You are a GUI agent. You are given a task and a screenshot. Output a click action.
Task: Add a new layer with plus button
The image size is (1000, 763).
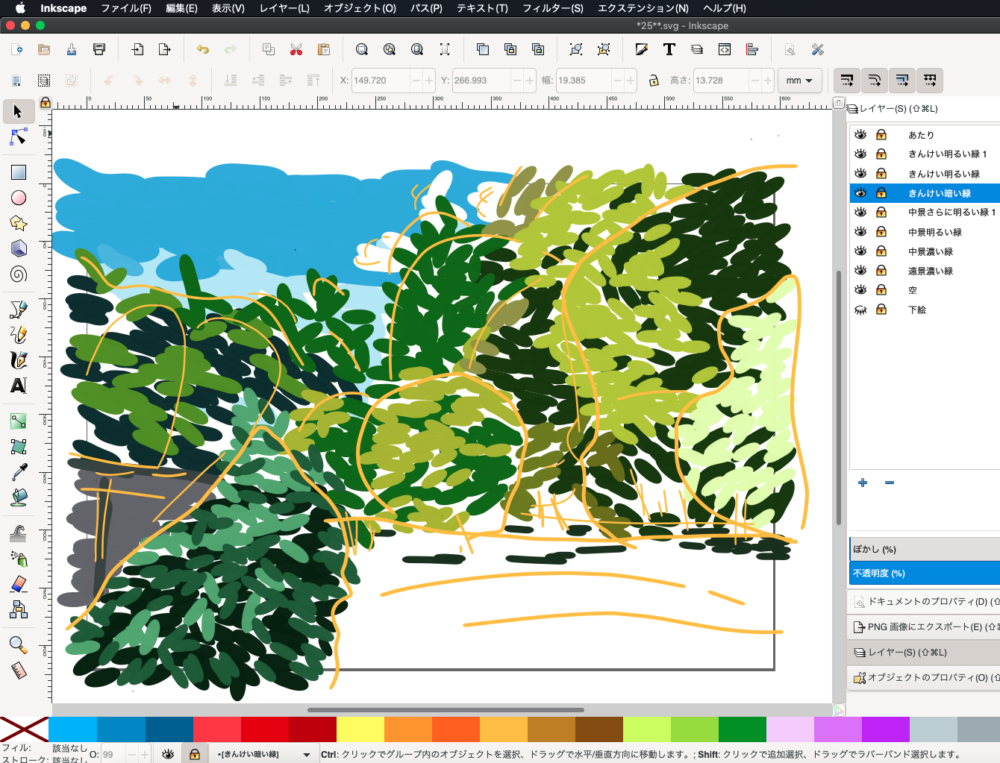click(862, 482)
